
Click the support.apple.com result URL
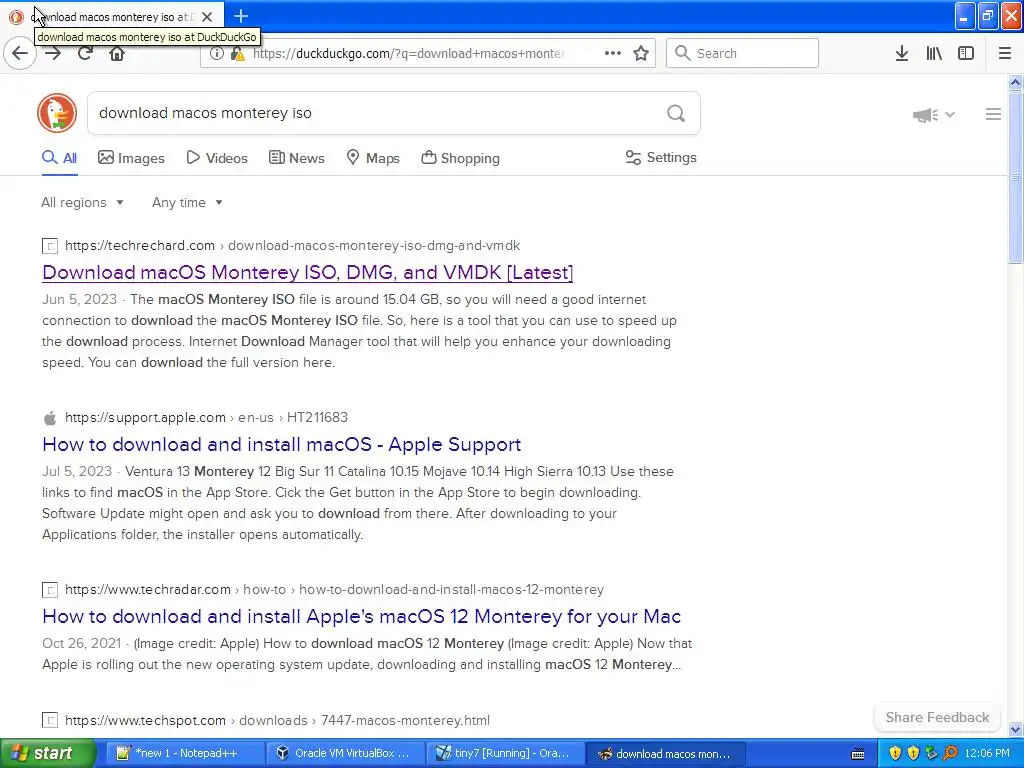coord(206,417)
